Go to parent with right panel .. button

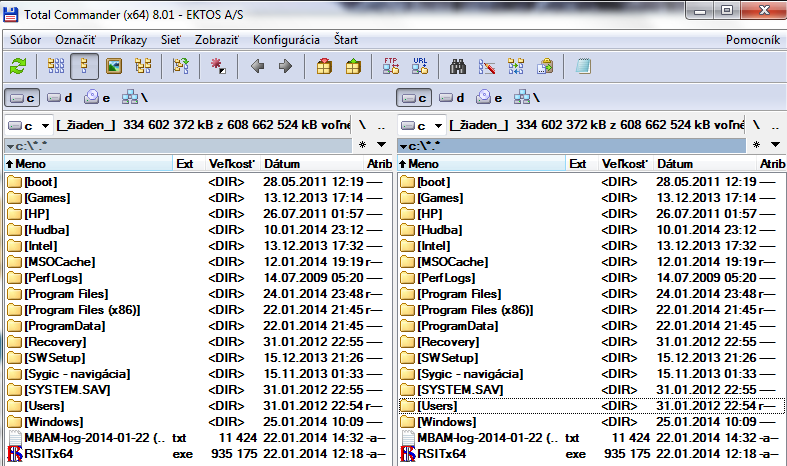tap(775, 126)
